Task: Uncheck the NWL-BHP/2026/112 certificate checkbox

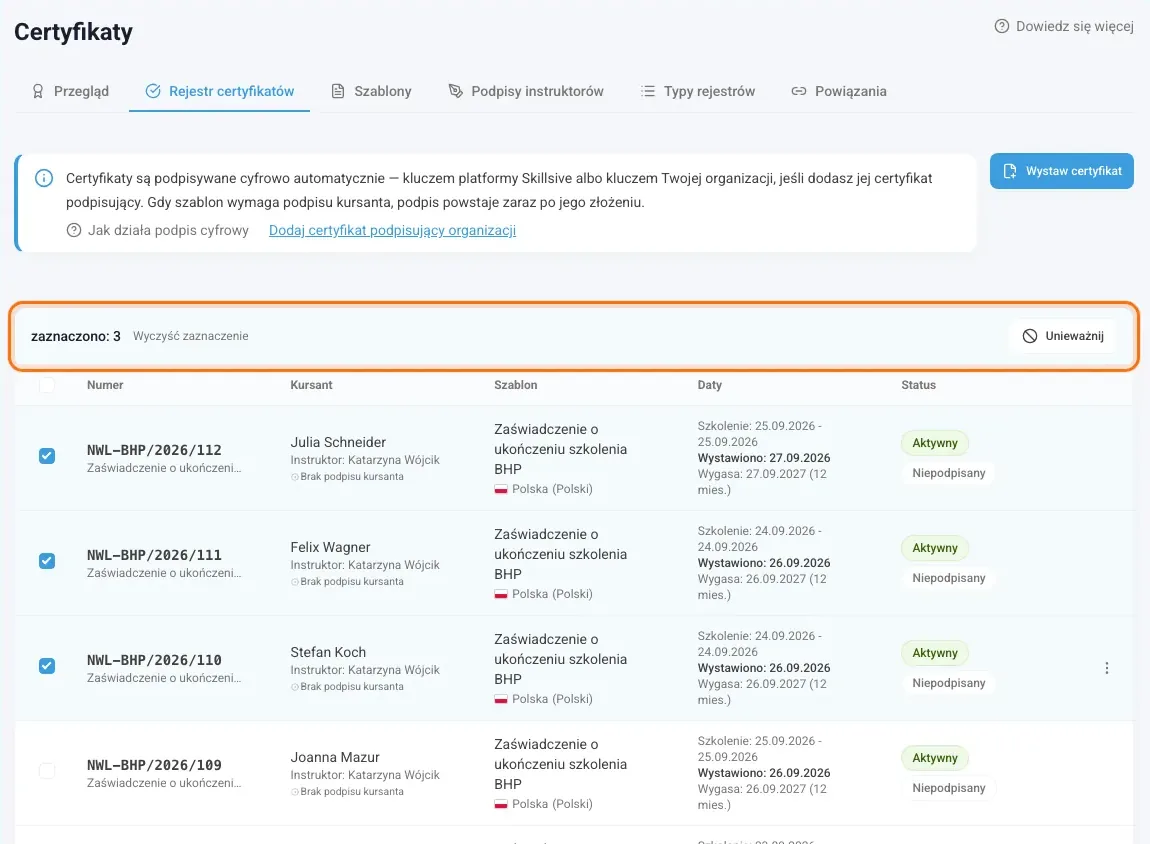Action: [x=47, y=456]
